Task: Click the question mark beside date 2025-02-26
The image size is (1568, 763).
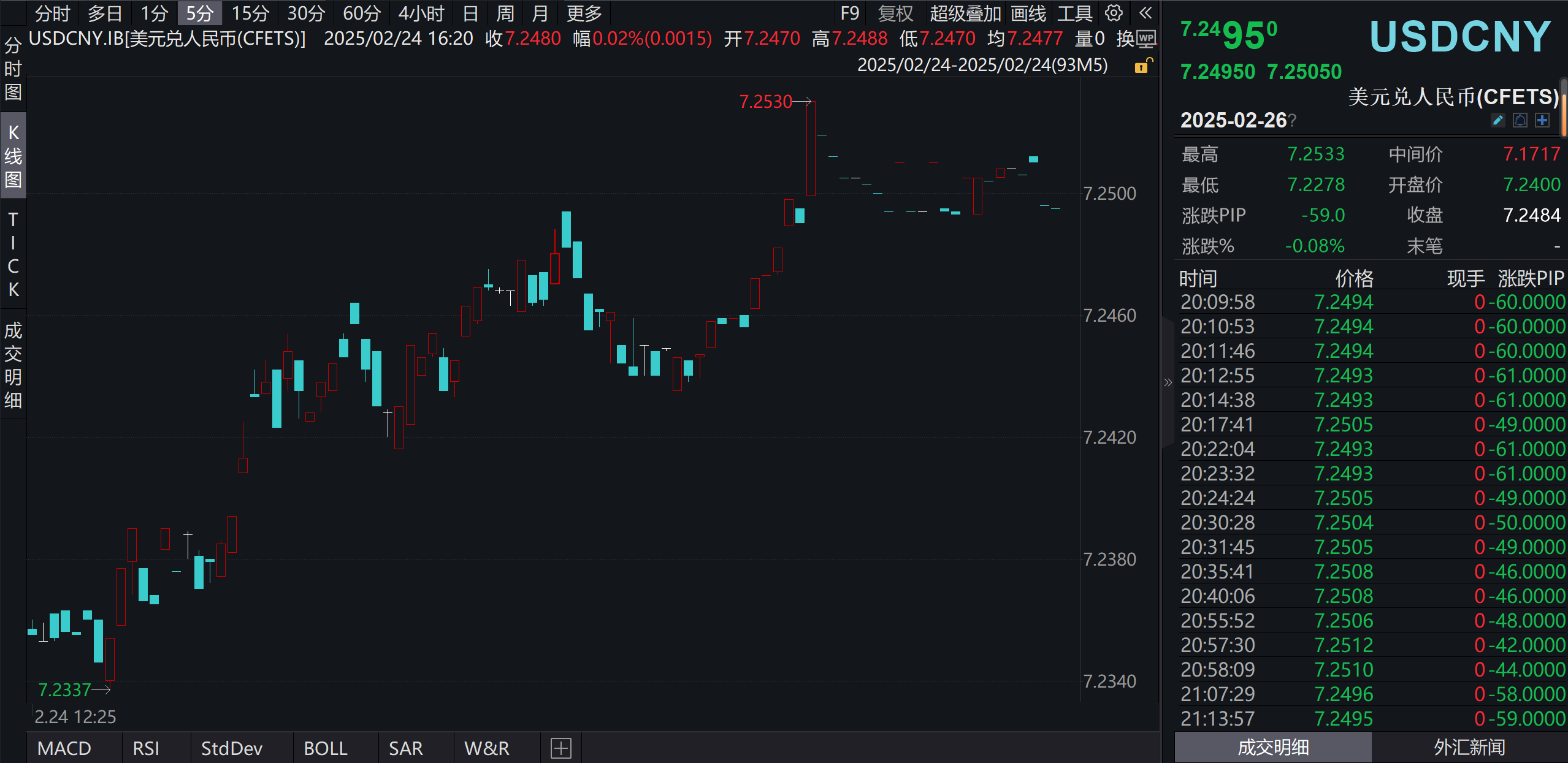Action: pyautogui.click(x=1293, y=121)
